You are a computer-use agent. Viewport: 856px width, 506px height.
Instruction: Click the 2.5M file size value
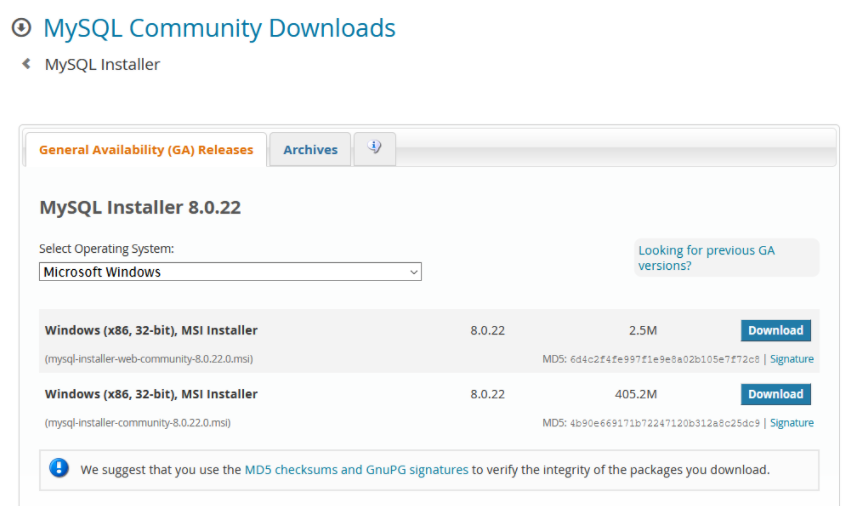[643, 330]
